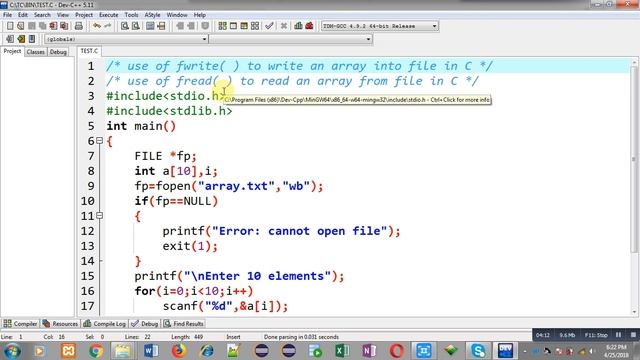Click the New file toolbar icon
This screenshot has height=360, width=640.
point(10,26)
